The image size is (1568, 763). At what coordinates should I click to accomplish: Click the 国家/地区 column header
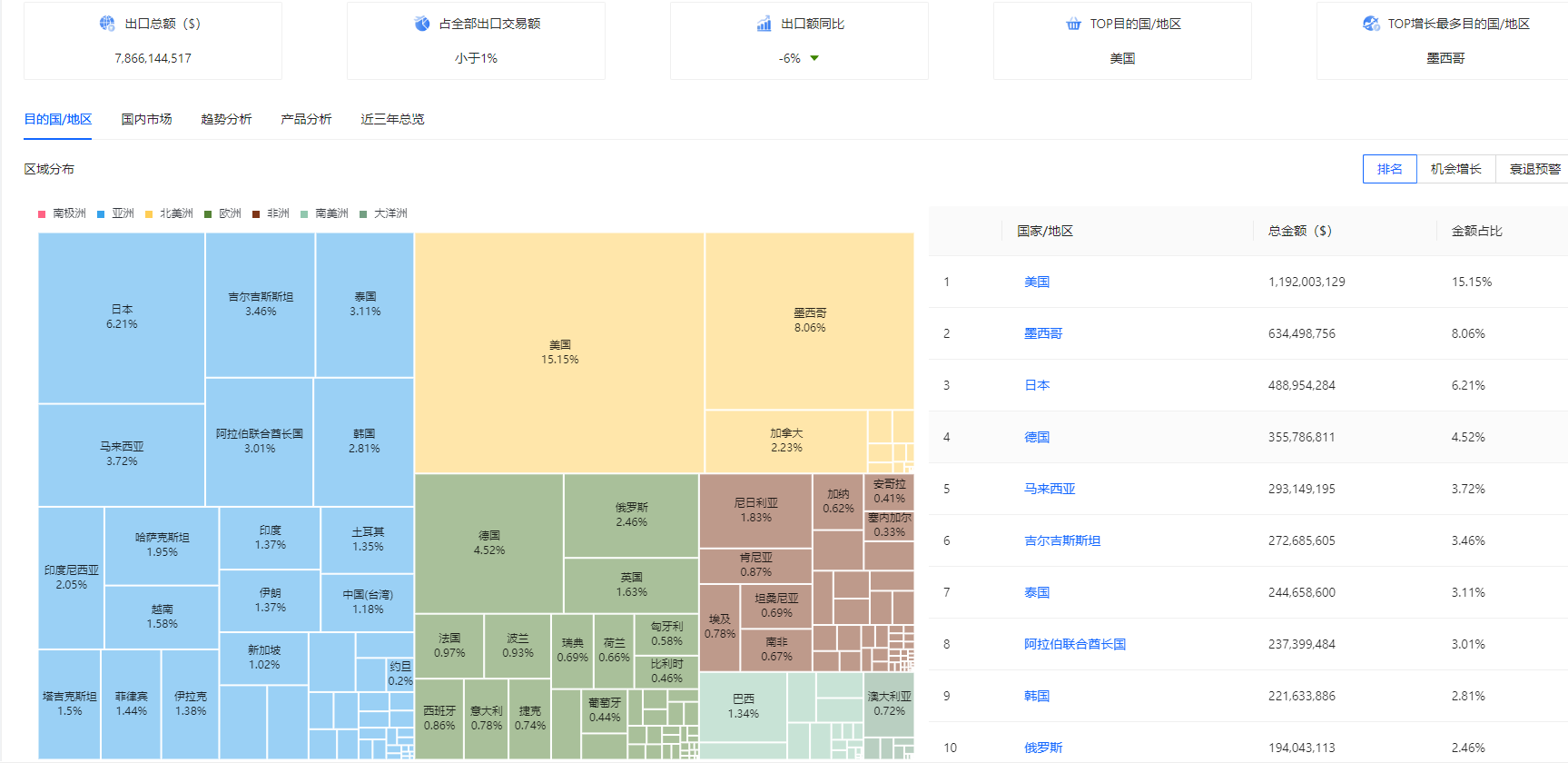coord(1045,231)
